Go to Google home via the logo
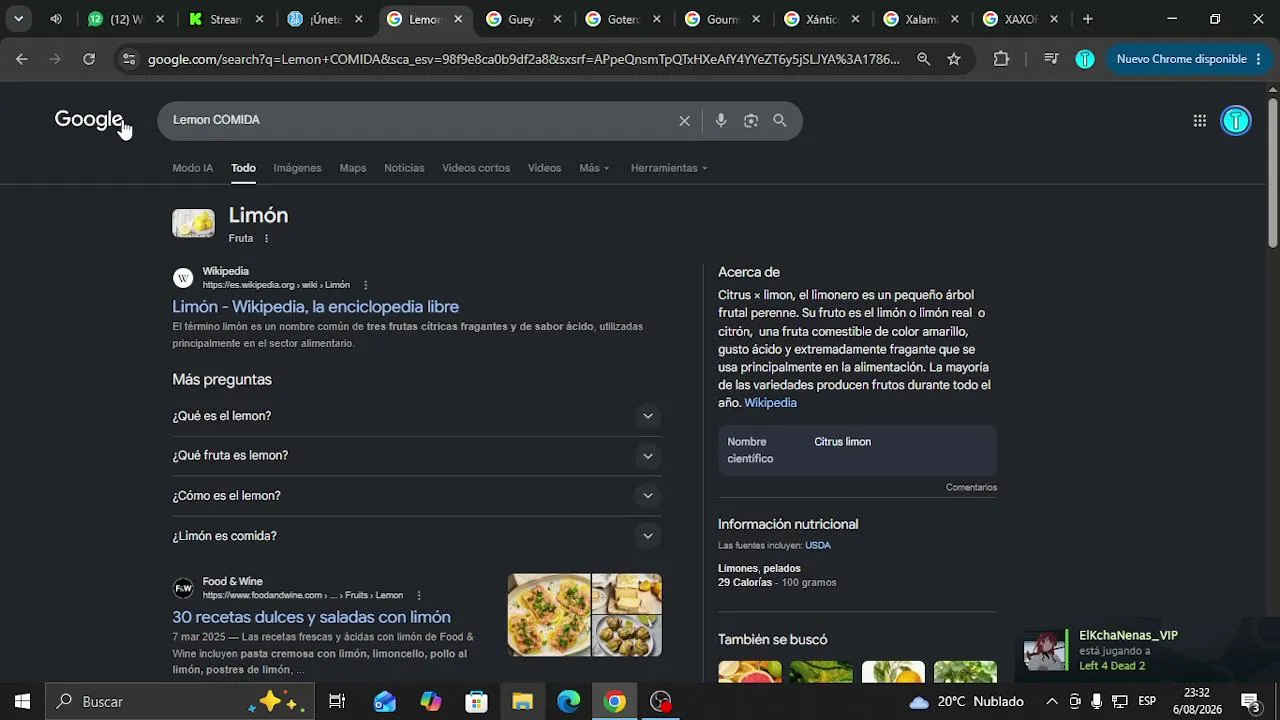 (89, 120)
